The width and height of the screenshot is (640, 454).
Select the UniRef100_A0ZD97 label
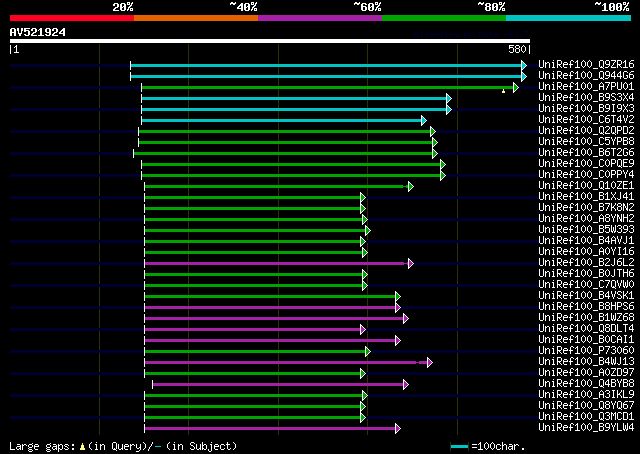tap(586, 373)
